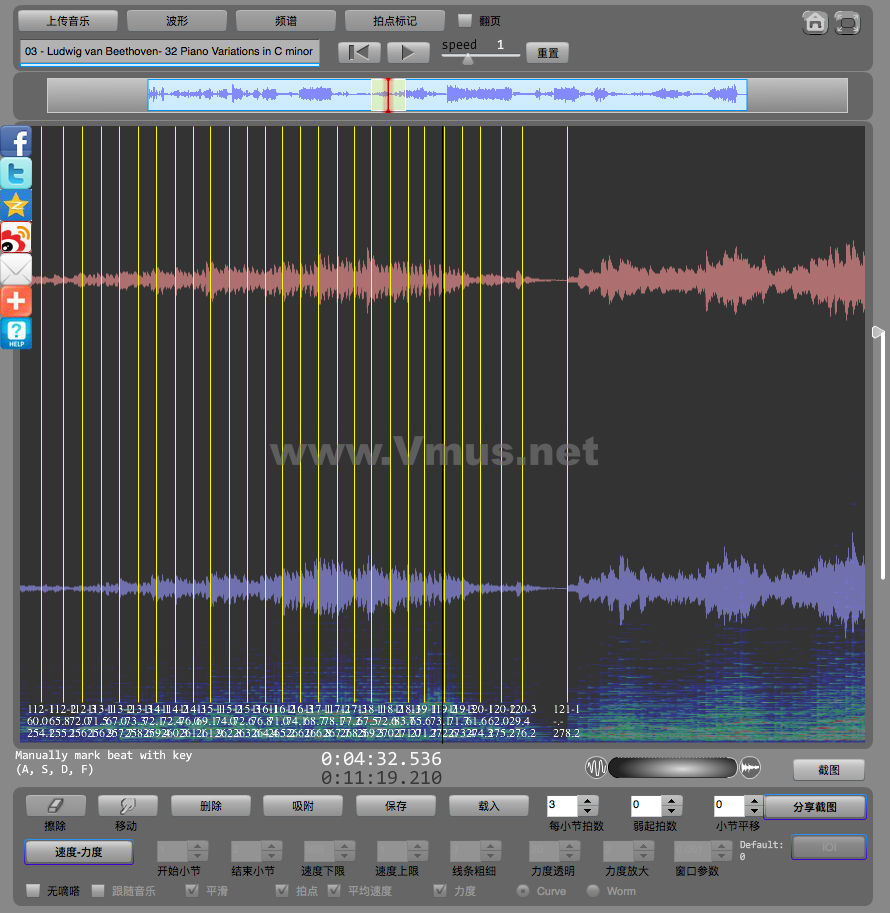
Task: Increase 弱起拍数 with the up arrow
Action: 672,801
